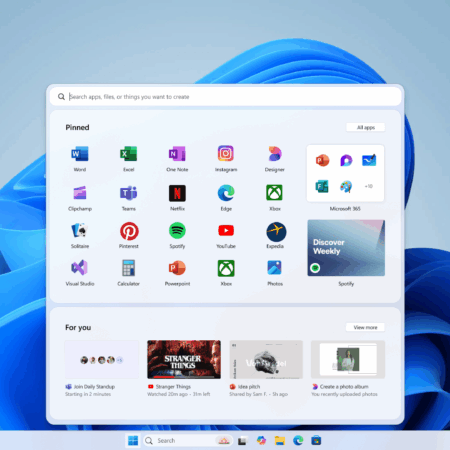Open Microsoft Designer
The height and width of the screenshot is (450, 450).
coord(275,155)
